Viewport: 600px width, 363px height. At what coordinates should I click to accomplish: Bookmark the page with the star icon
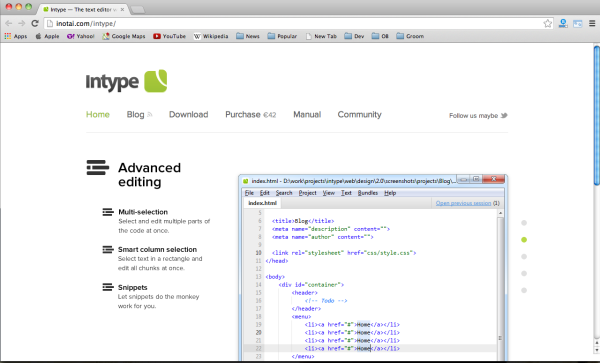tap(548, 23)
